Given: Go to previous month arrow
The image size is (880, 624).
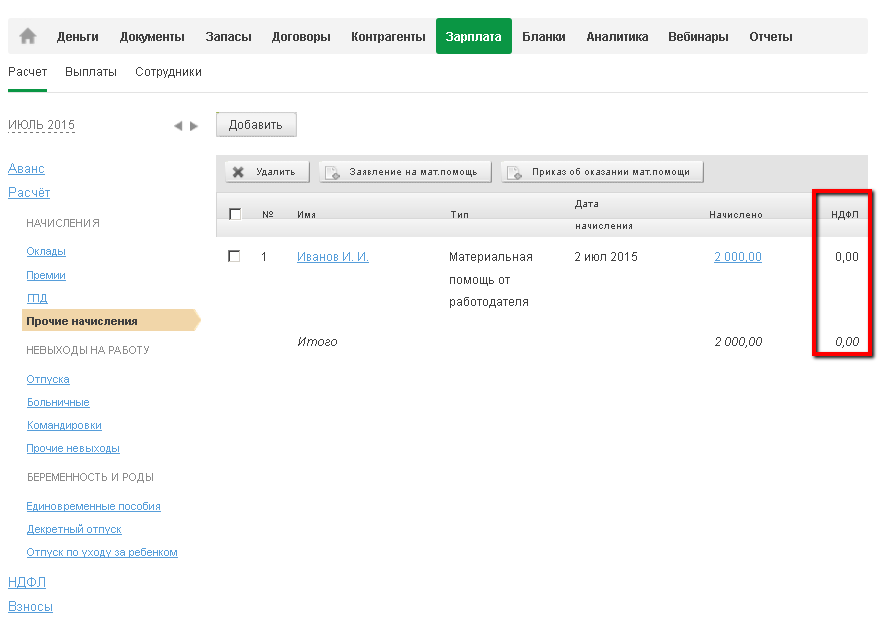Looking at the screenshot, I should [x=178, y=126].
